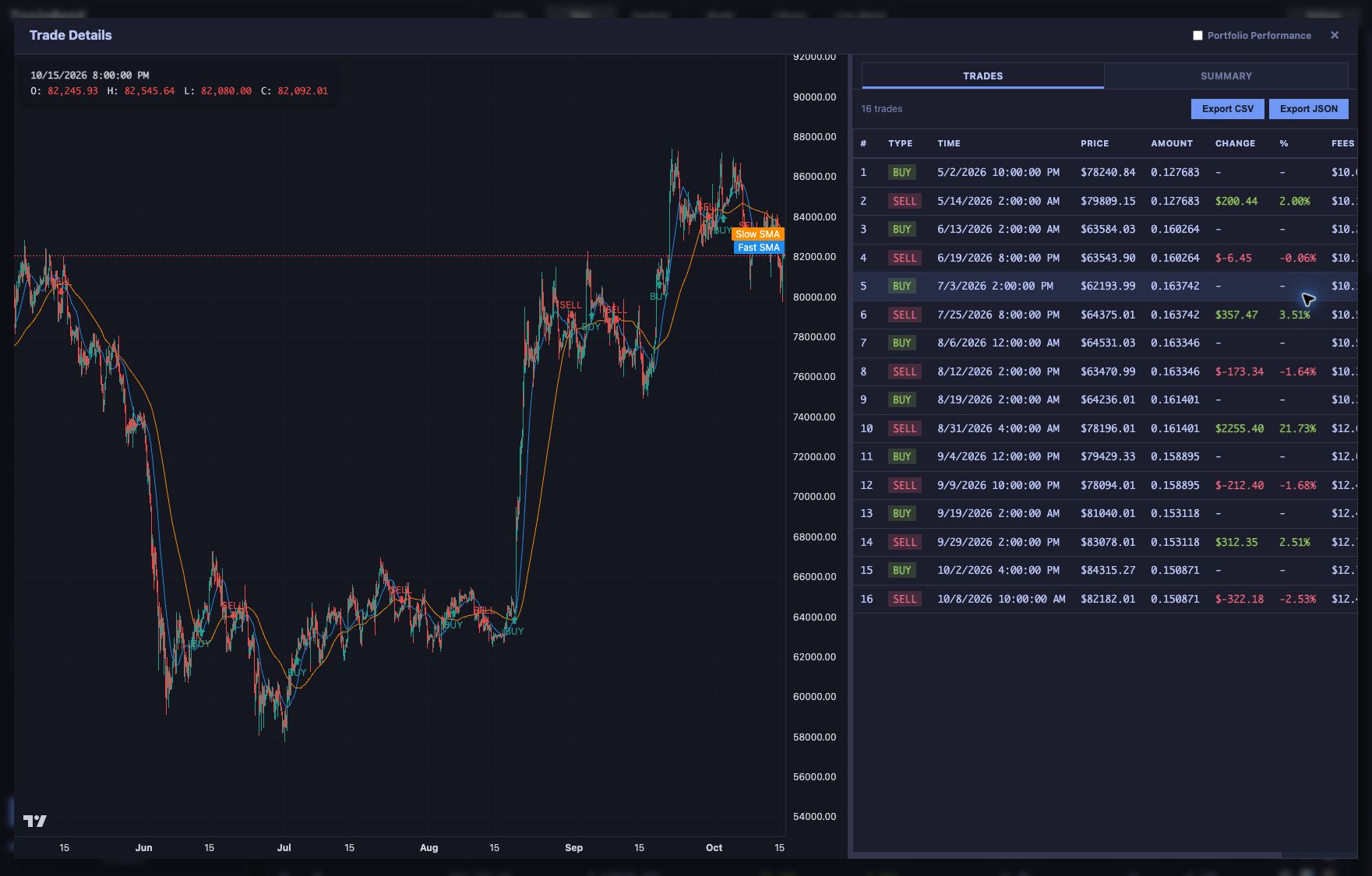Image resolution: width=1372 pixels, height=876 pixels.
Task: Click the AMOUNT column header
Action: point(1172,143)
